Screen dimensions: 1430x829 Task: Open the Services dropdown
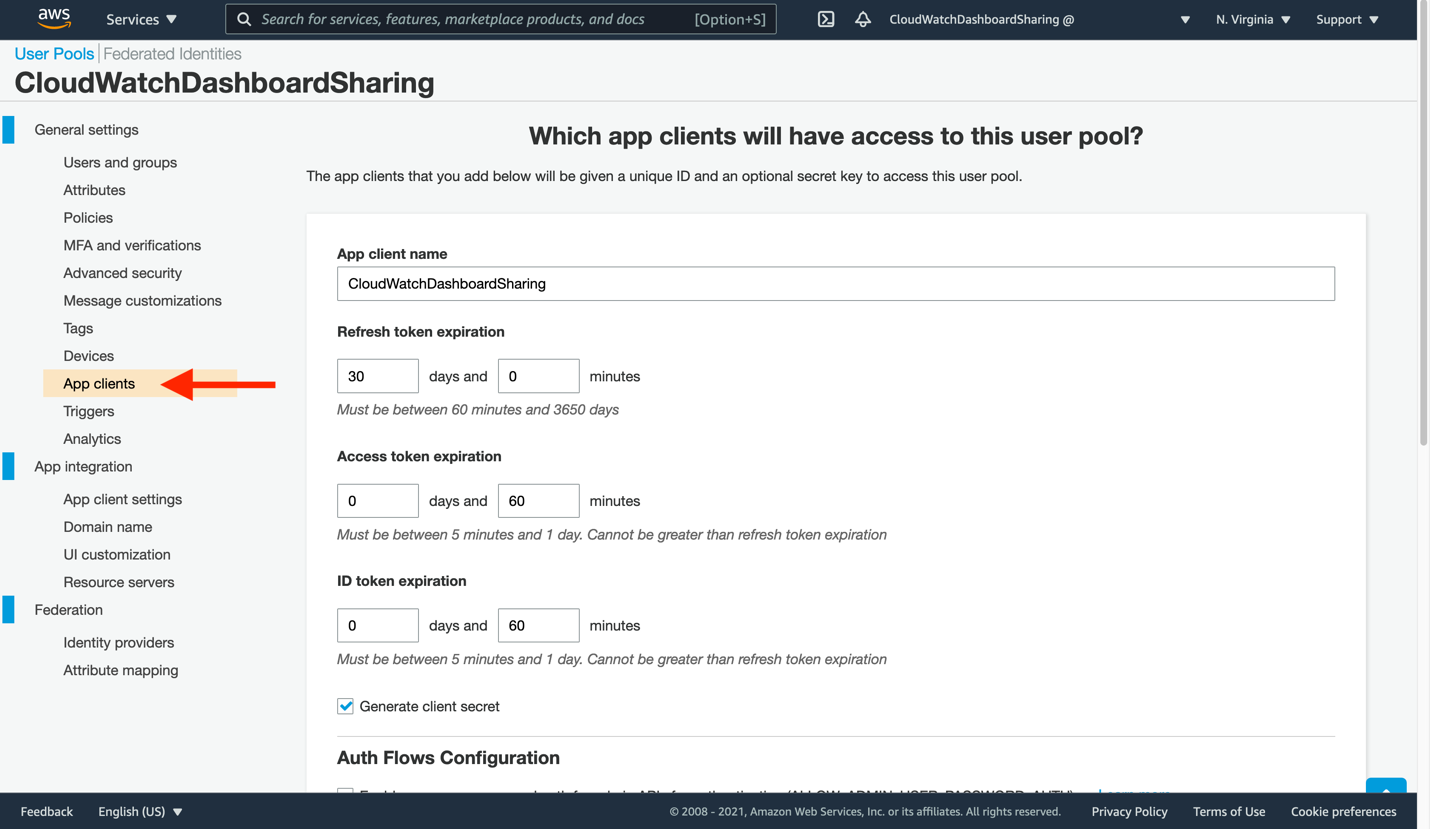tap(140, 19)
